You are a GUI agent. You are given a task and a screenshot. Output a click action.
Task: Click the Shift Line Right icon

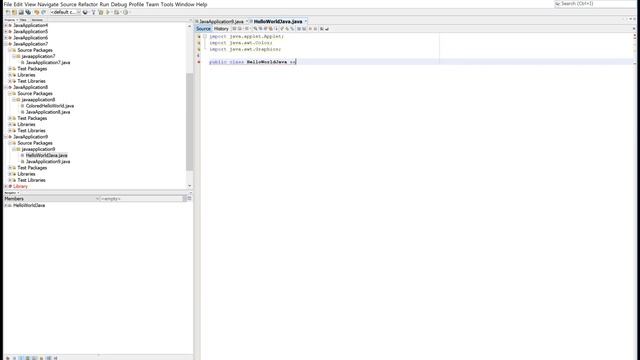(x=304, y=29)
